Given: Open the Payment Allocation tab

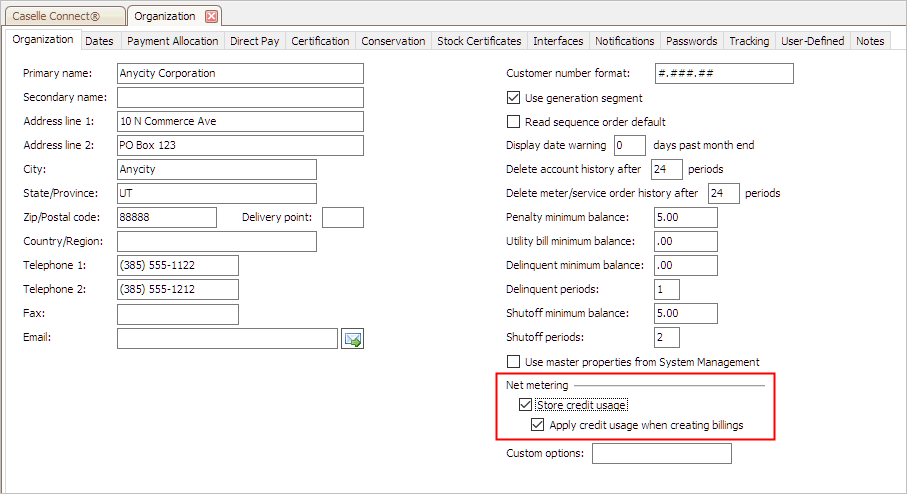Looking at the screenshot, I should [173, 41].
